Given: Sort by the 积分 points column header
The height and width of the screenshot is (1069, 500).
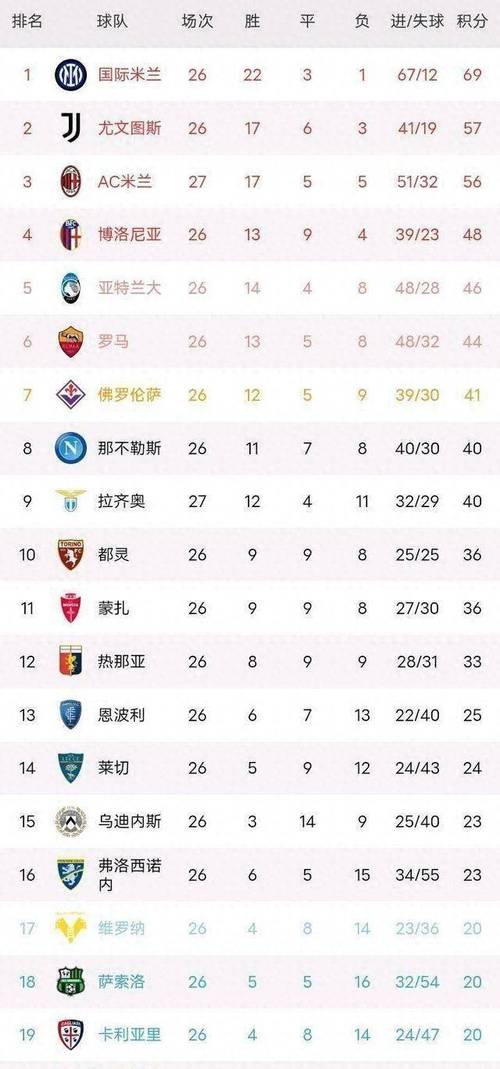Looking at the screenshot, I should (472, 21).
